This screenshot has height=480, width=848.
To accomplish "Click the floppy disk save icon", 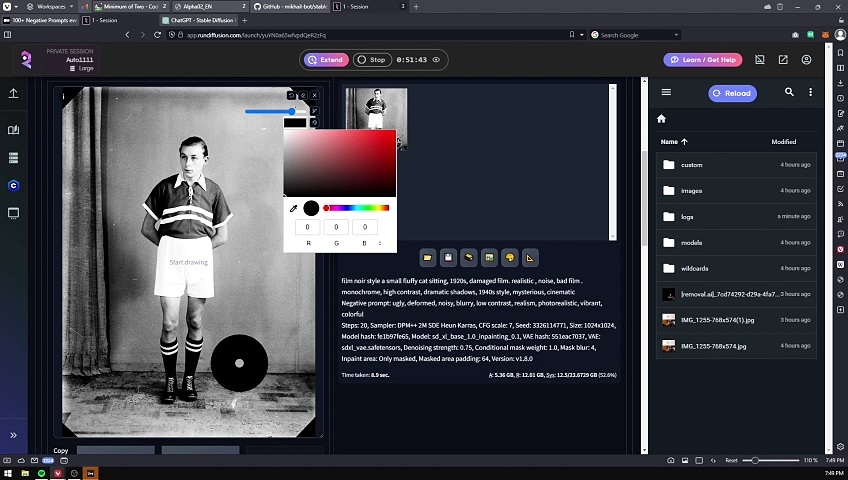I will coord(448,257).
